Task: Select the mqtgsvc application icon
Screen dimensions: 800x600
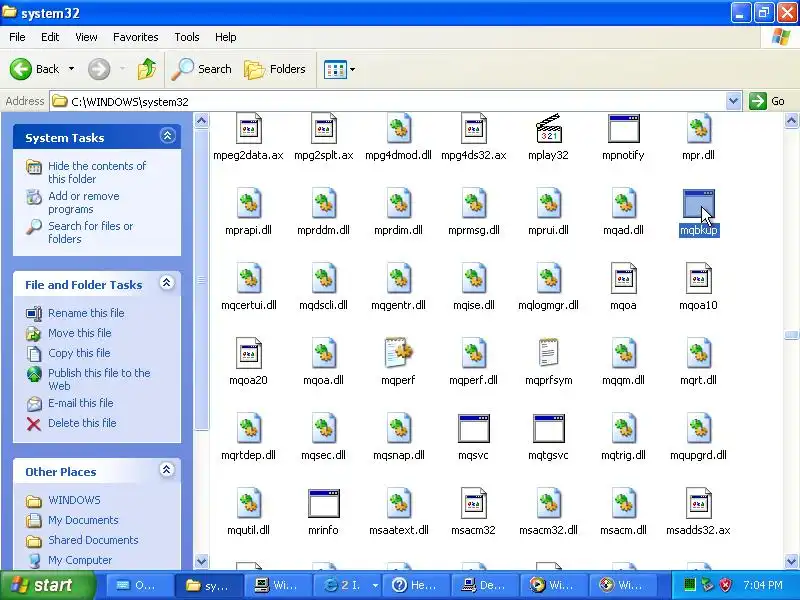Action: (548, 429)
